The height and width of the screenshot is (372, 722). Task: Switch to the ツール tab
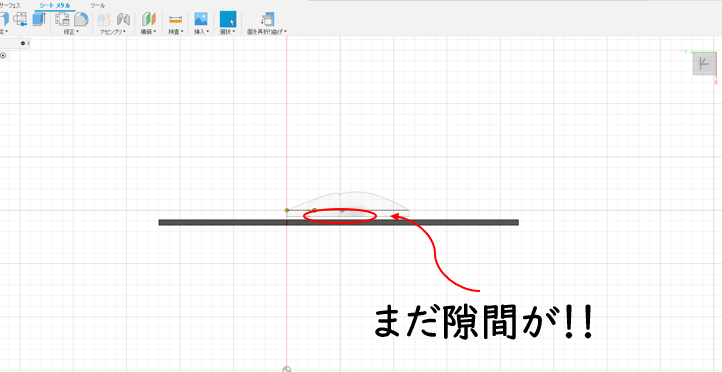(97, 5)
